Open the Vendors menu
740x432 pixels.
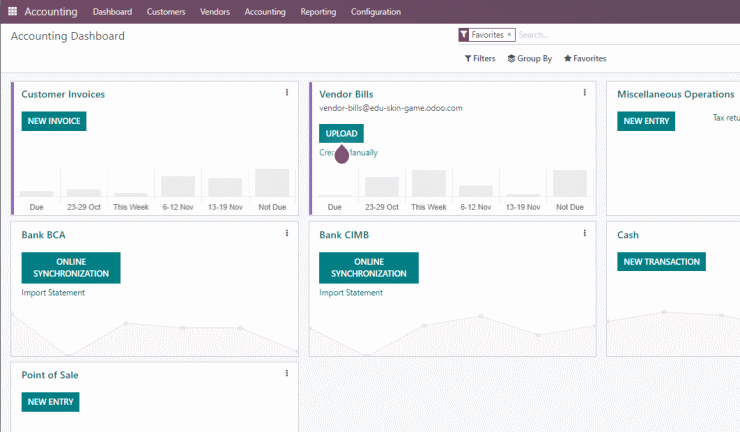(215, 12)
